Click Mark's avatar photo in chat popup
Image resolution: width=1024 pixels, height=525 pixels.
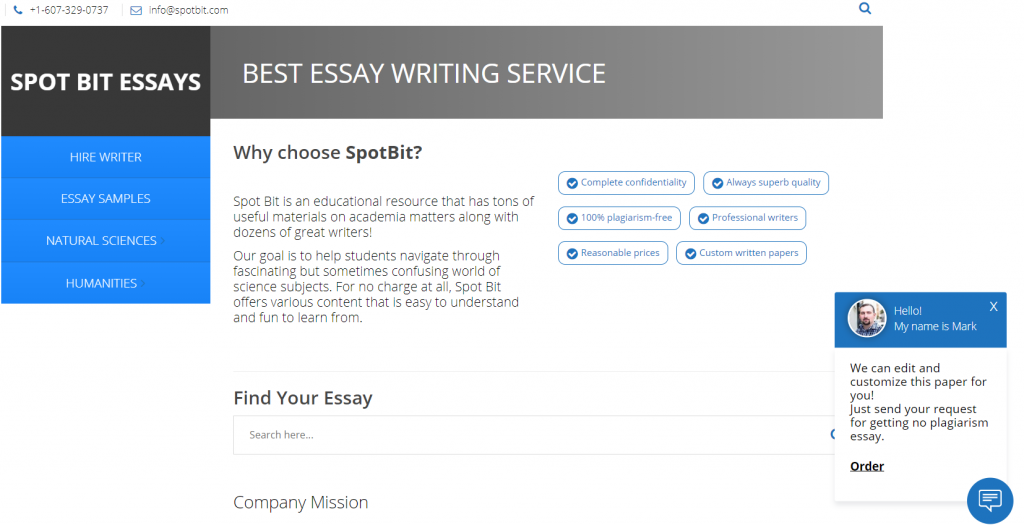point(867,319)
